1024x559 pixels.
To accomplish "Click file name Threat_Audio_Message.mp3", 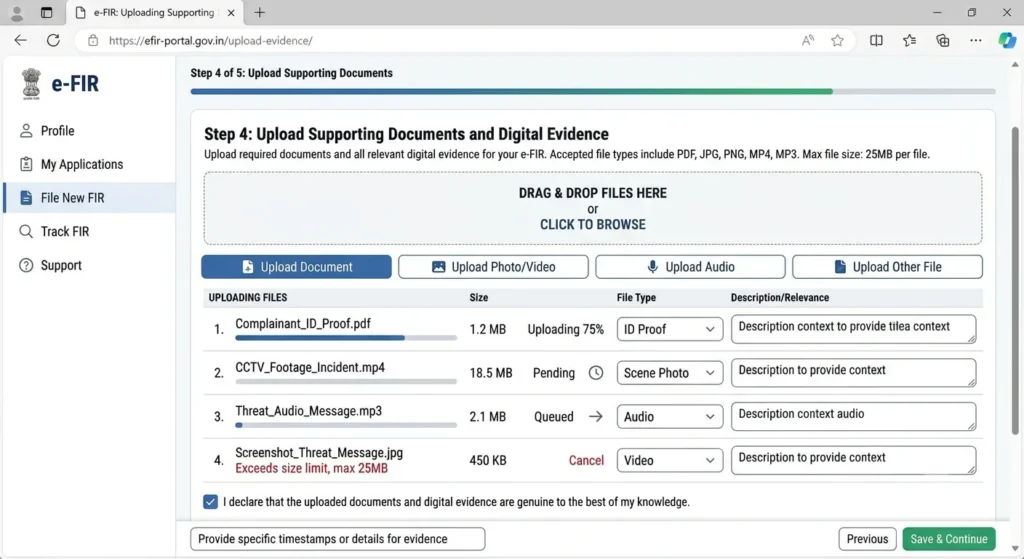I will tap(308, 411).
